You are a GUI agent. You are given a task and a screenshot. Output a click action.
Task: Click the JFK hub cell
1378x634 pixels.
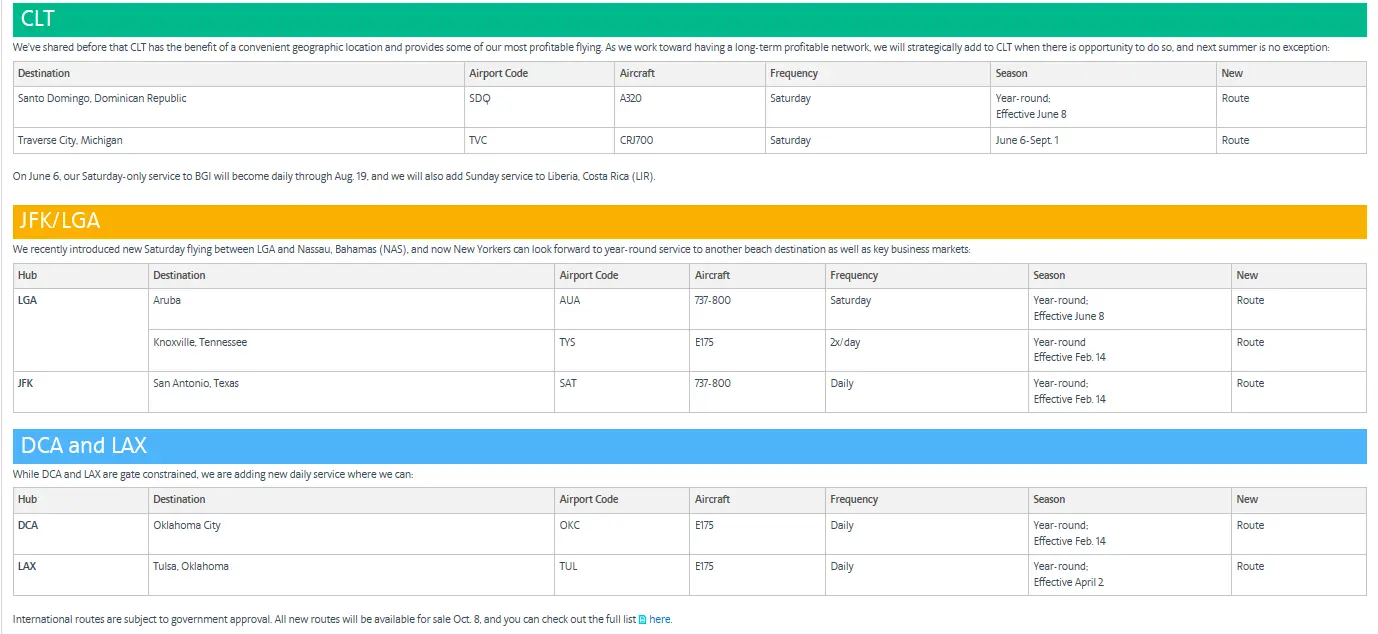coord(26,384)
